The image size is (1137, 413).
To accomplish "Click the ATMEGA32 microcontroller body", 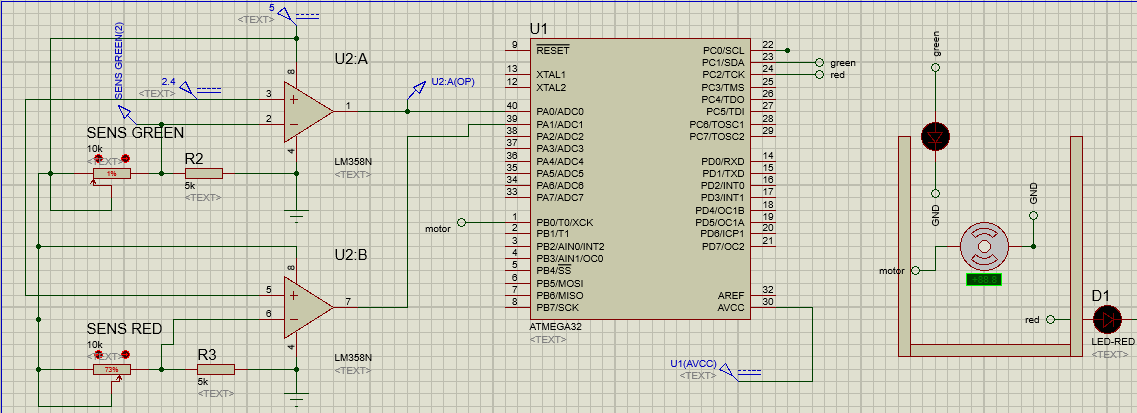I will [640, 180].
